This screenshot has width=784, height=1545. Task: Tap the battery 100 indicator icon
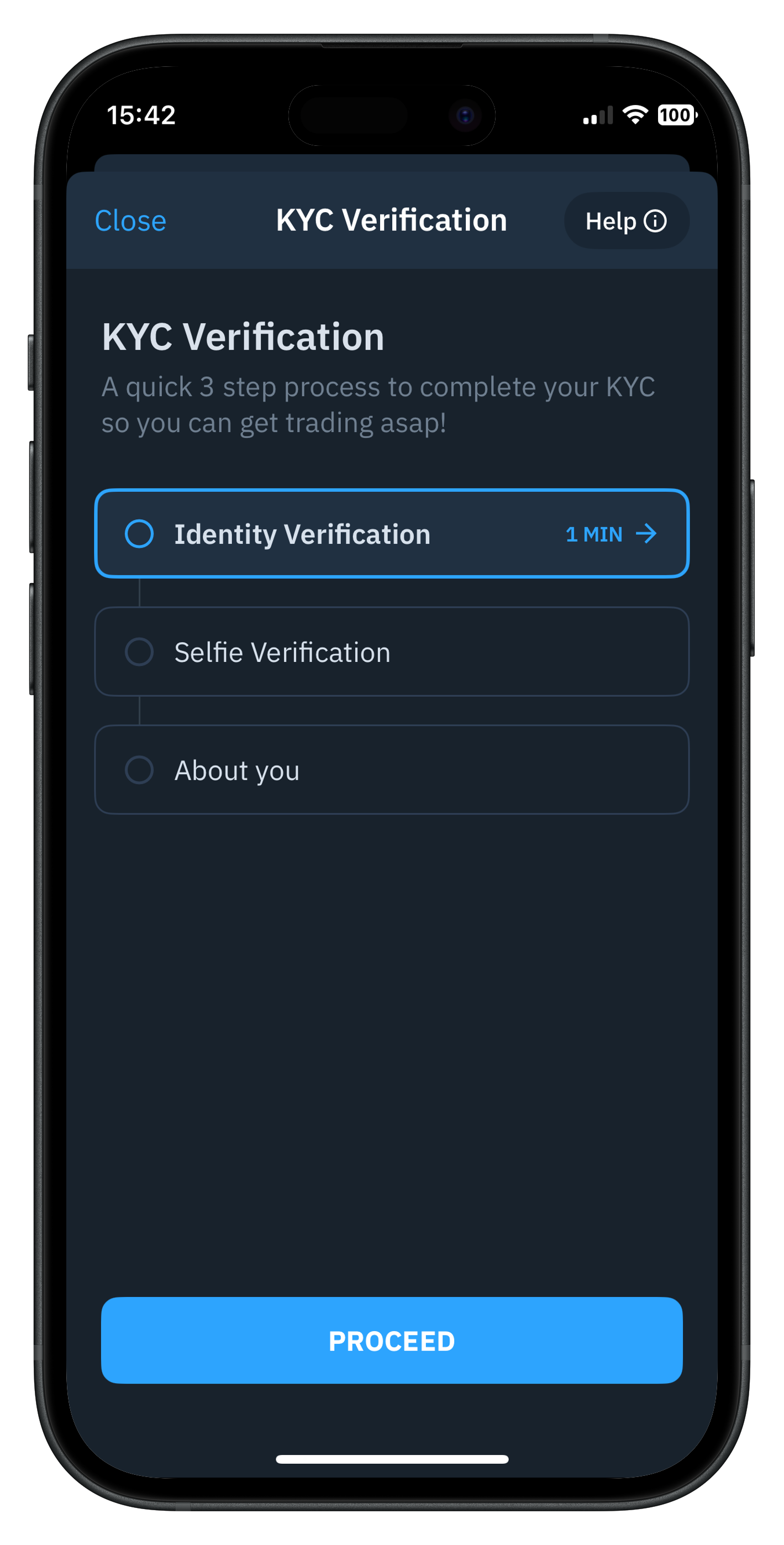pos(677,114)
